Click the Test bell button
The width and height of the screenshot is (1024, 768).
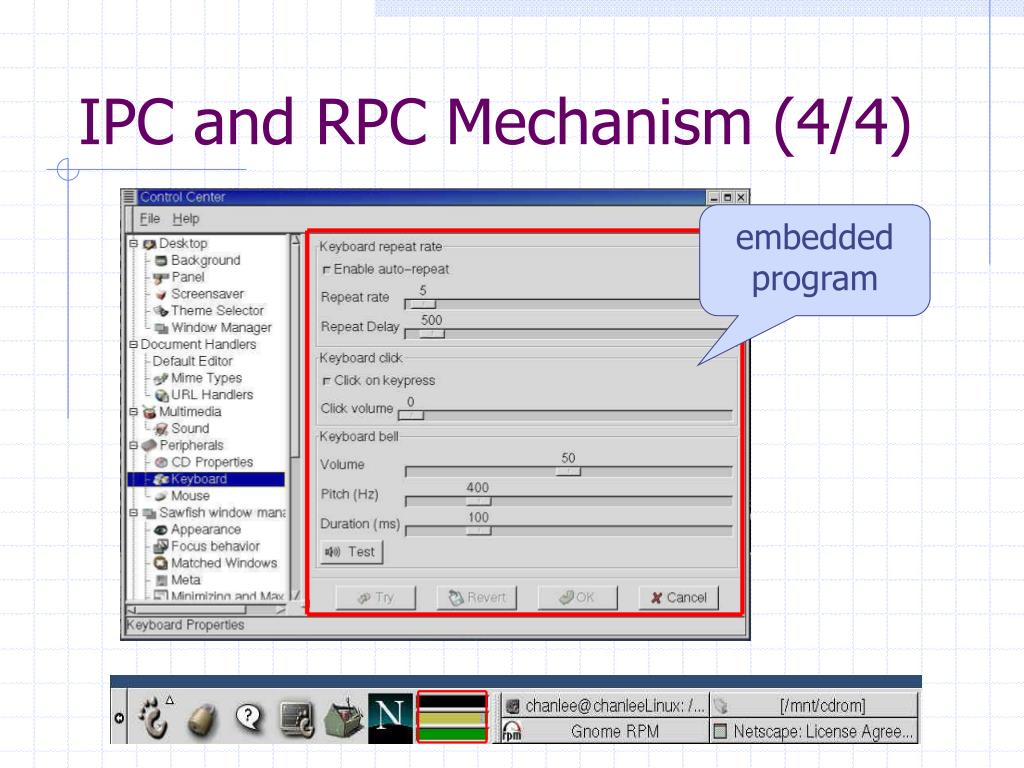352,552
